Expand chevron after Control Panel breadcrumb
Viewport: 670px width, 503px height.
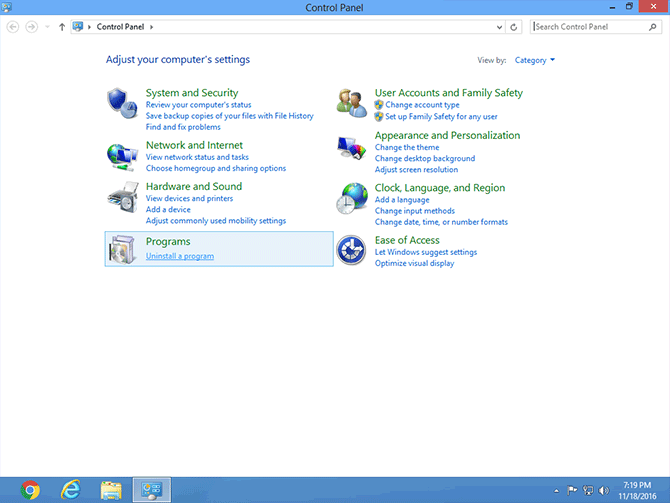(x=151, y=27)
